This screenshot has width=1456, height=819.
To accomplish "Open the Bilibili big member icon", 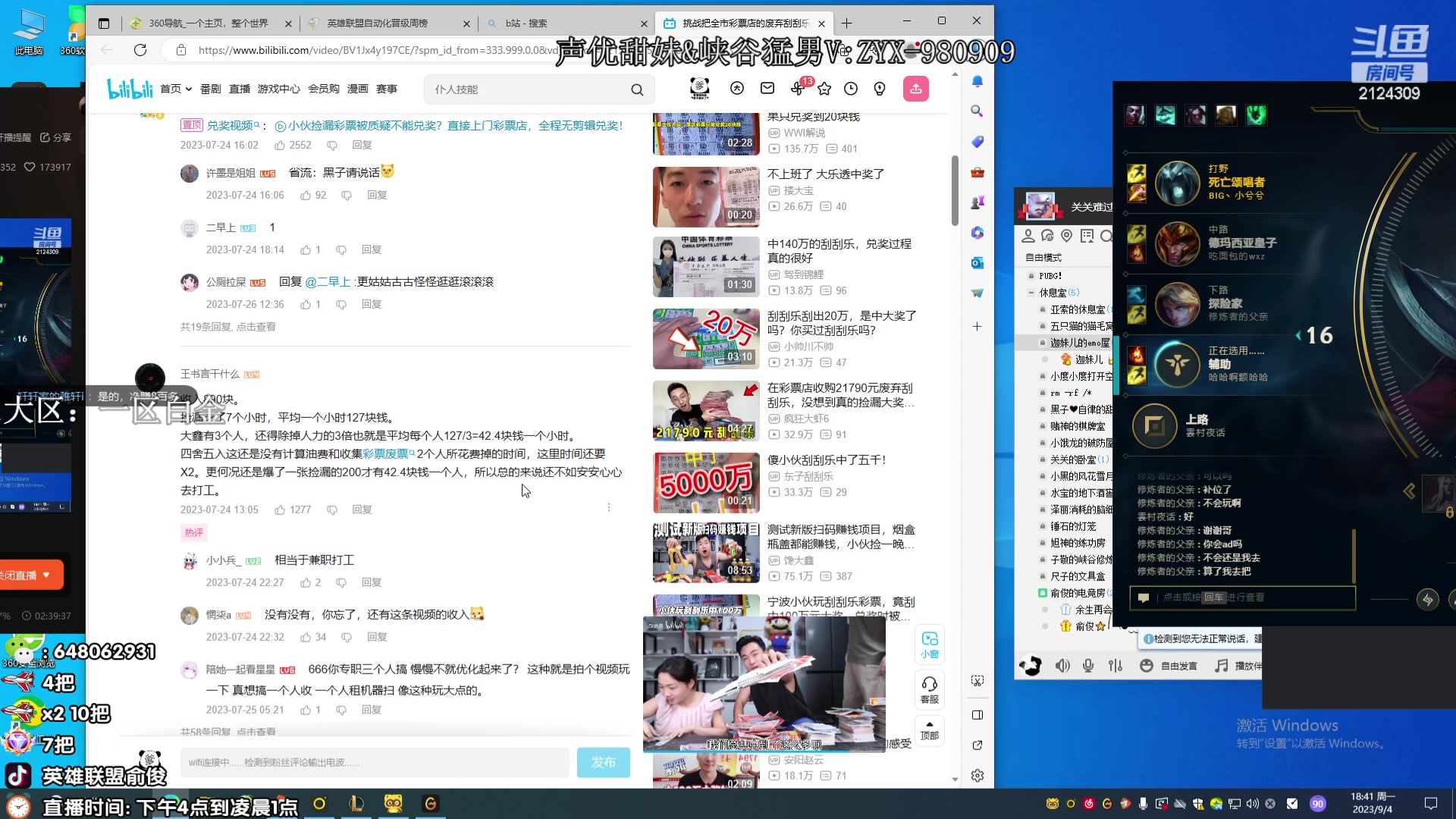I will [x=737, y=89].
